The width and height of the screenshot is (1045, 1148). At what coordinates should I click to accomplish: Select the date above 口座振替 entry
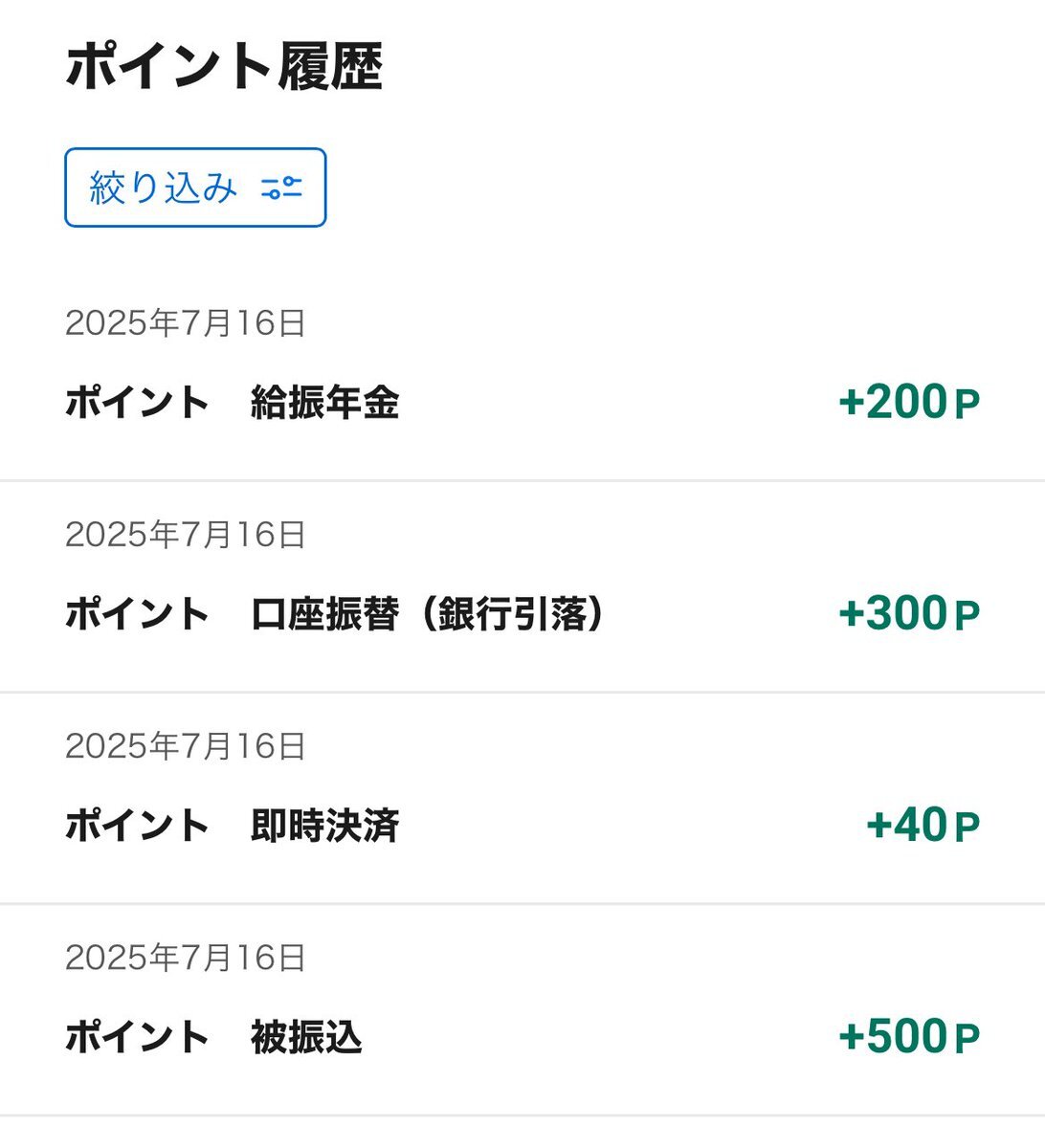(186, 535)
